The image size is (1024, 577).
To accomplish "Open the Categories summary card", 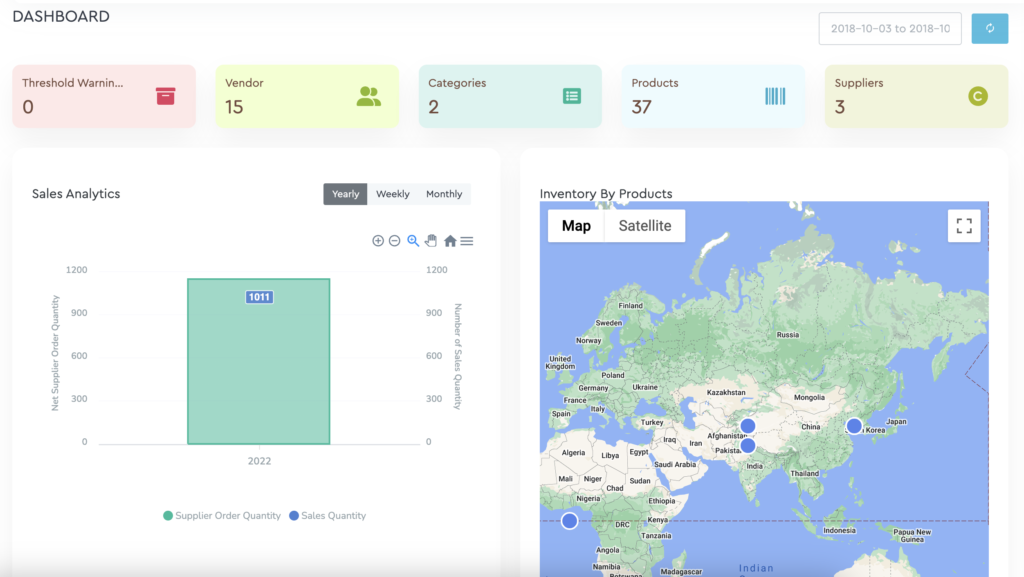I will tap(510, 96).
